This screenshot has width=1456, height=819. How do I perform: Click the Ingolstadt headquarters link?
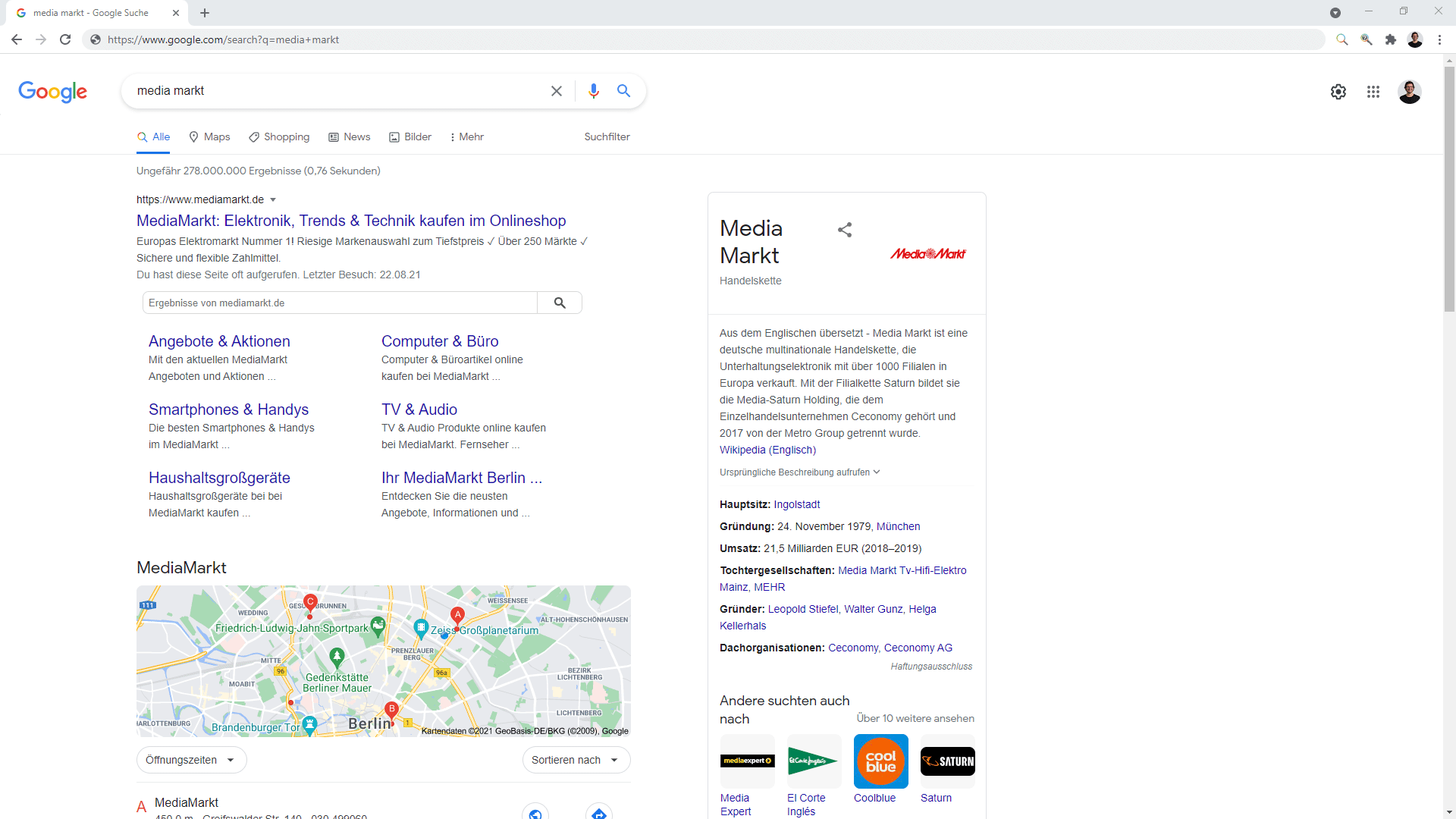[x=796, y=505]
